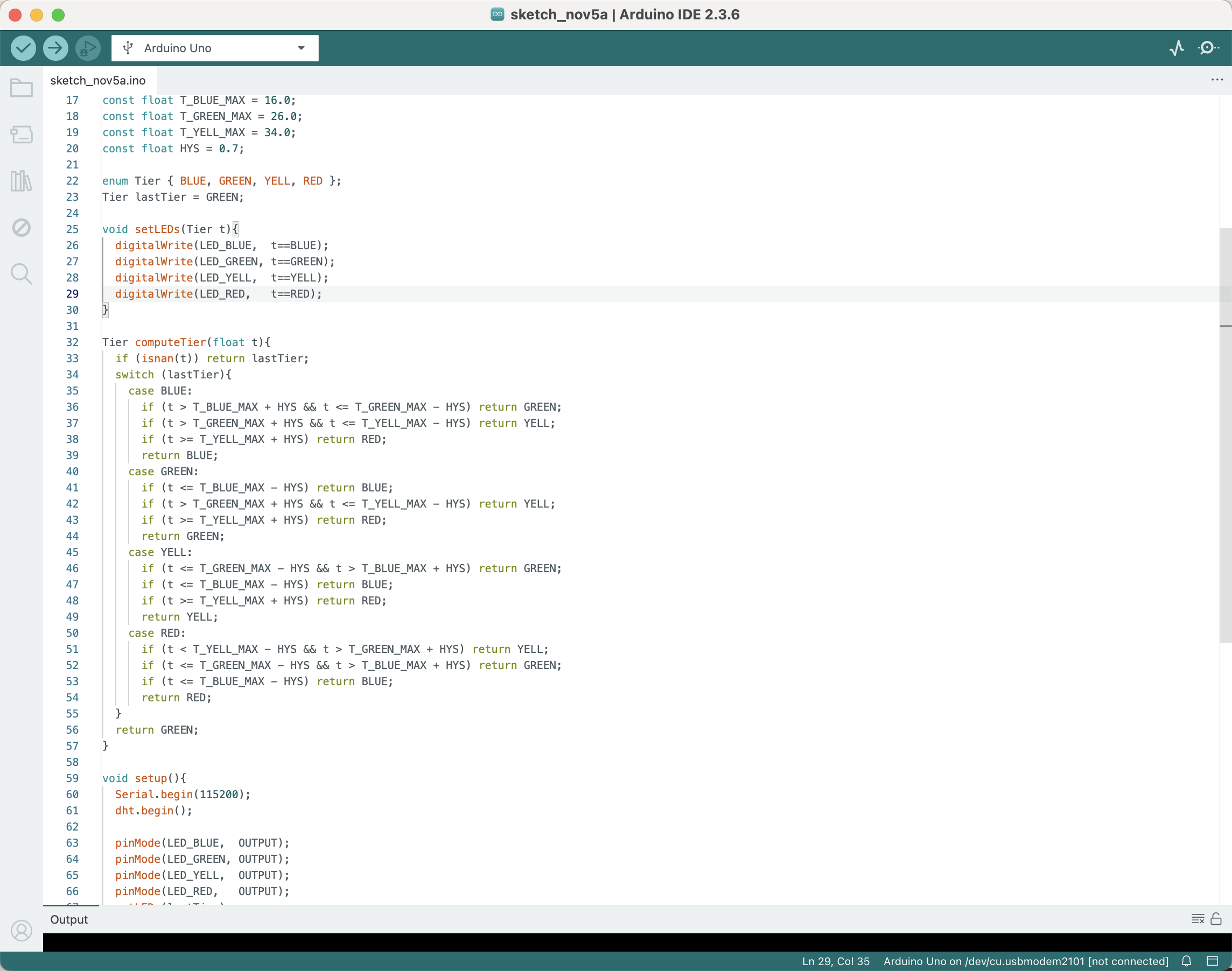The height and width of the screenshot is (971, 1232).
Task: Click Serial.begin(115200) on line 60
Action: click(x=183, y=795)
